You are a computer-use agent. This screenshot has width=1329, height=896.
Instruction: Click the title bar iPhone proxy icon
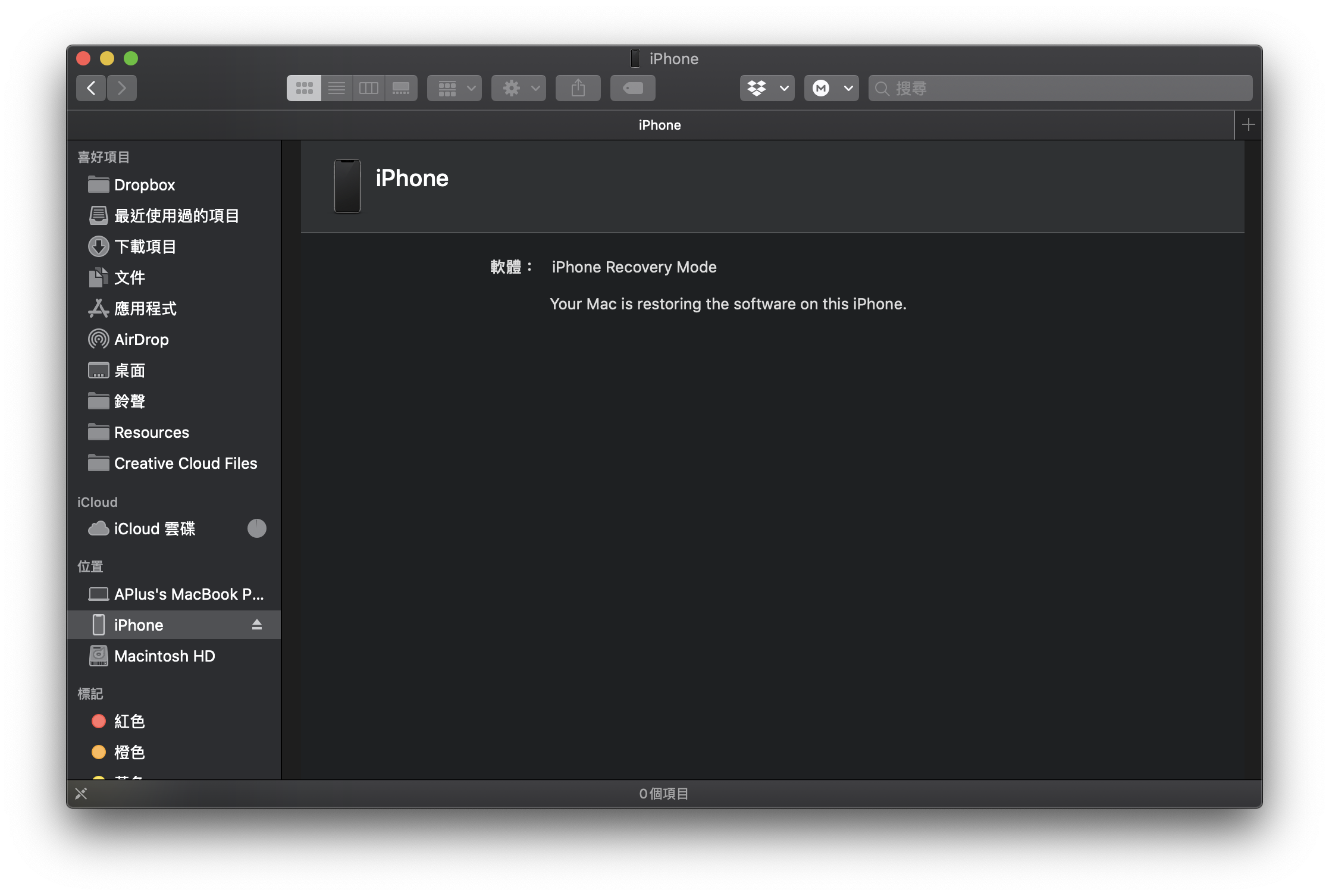tap(635, 58)
